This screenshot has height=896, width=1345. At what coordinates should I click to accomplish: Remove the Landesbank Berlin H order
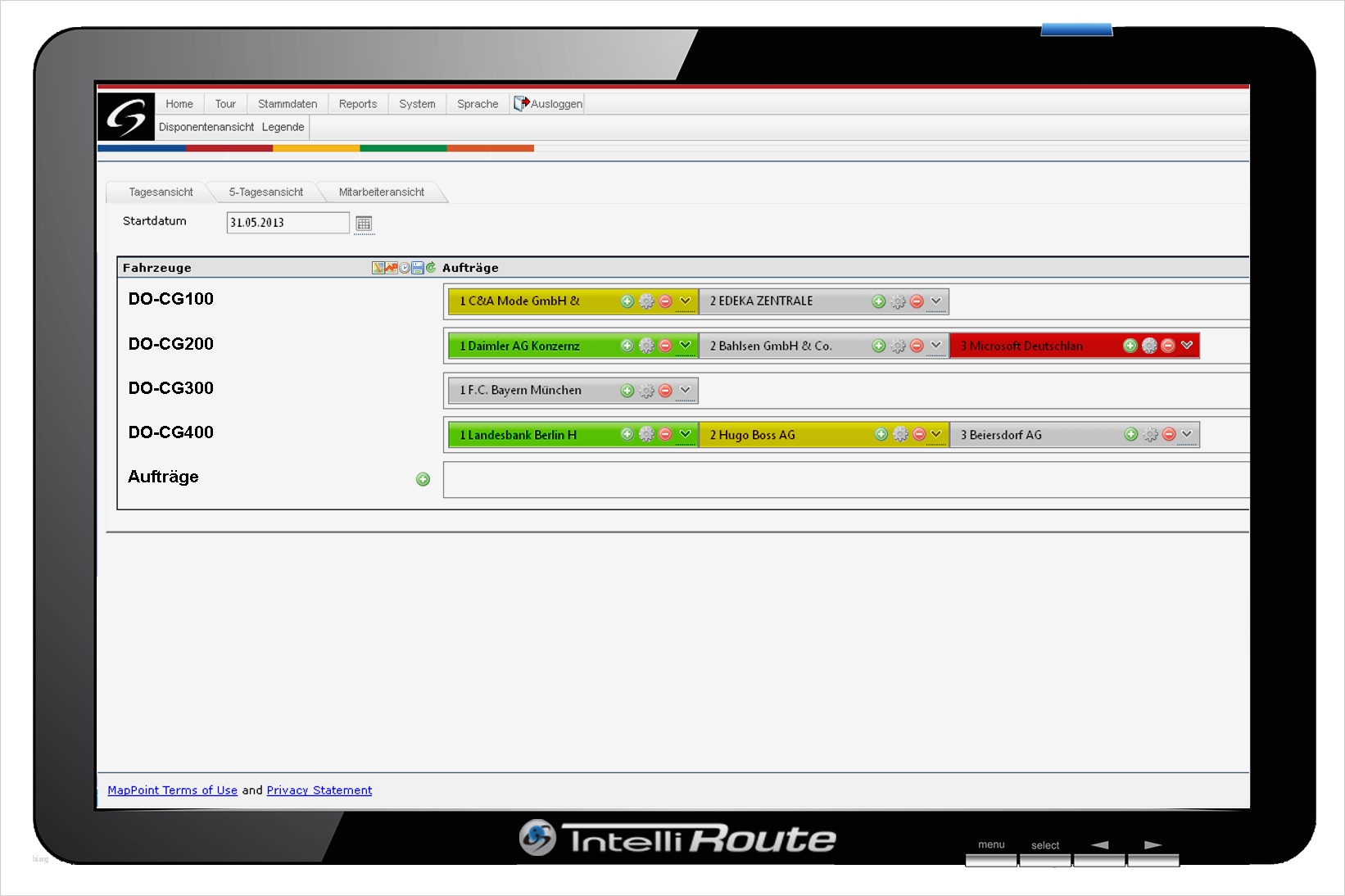pos(665,434)
